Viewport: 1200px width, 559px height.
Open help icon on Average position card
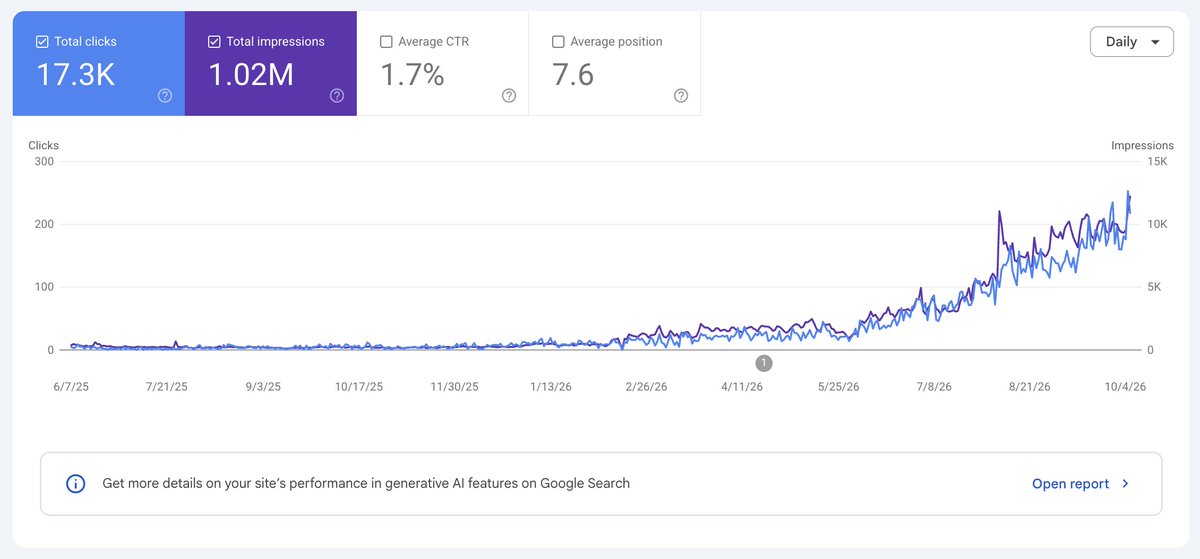[x=681, y=96]
